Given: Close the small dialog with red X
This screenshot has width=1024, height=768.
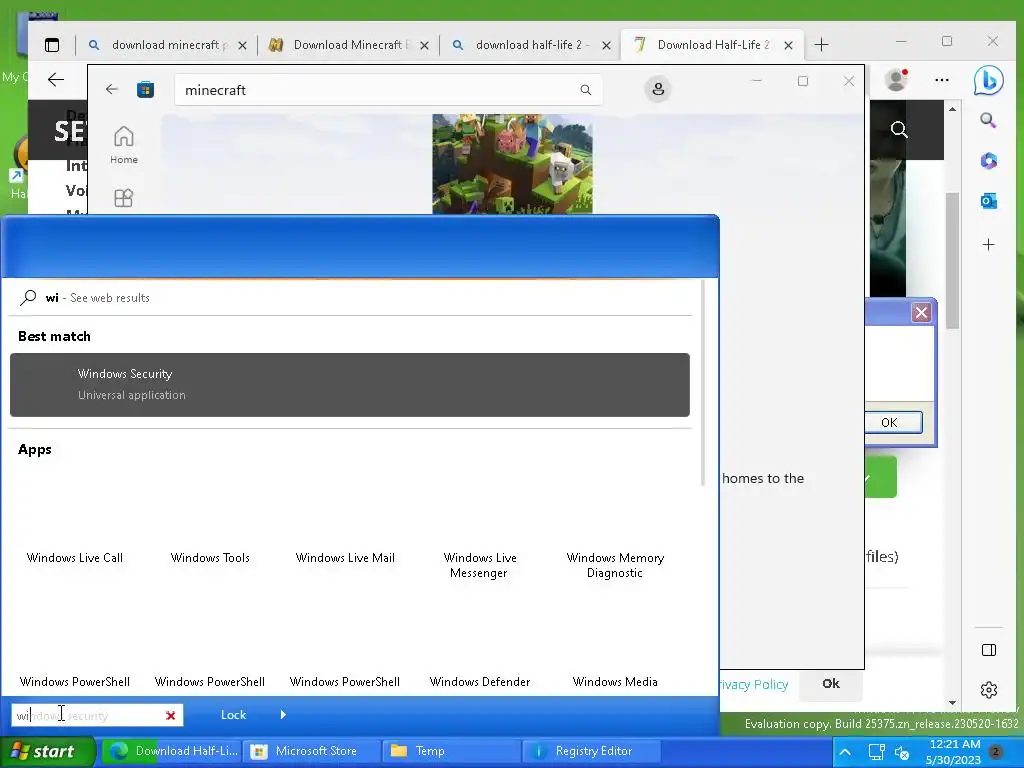Looking at the screenshot, I should coord(921,313).
